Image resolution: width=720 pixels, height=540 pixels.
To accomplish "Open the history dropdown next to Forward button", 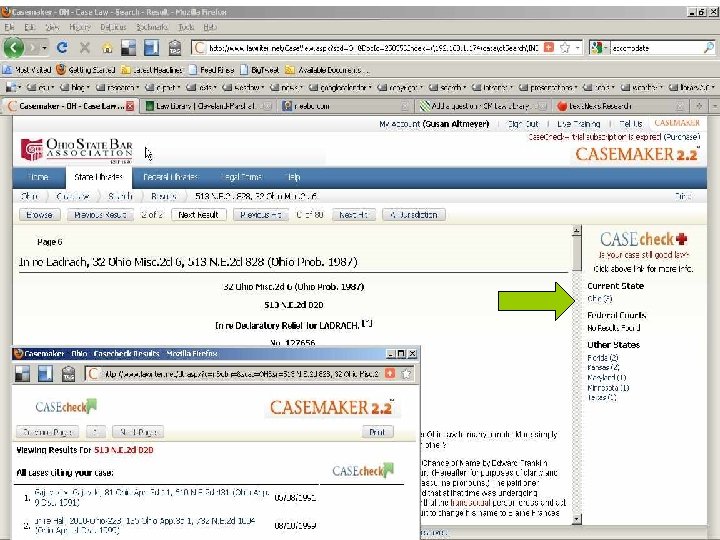I will click(x=44, y=47).
